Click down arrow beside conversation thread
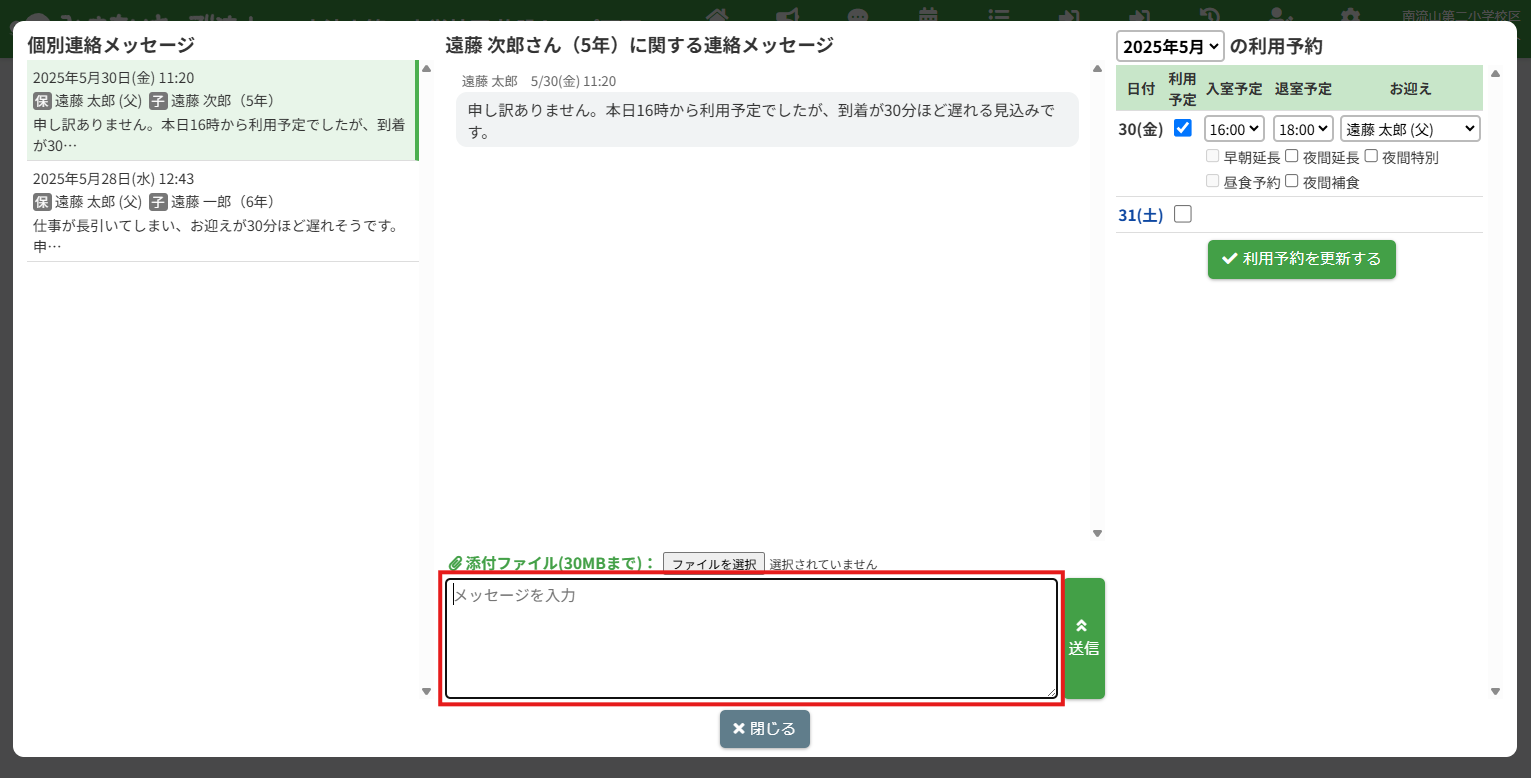This screenshot has height=778, width=1531. pyautogui.click(x=1097, y=534)
